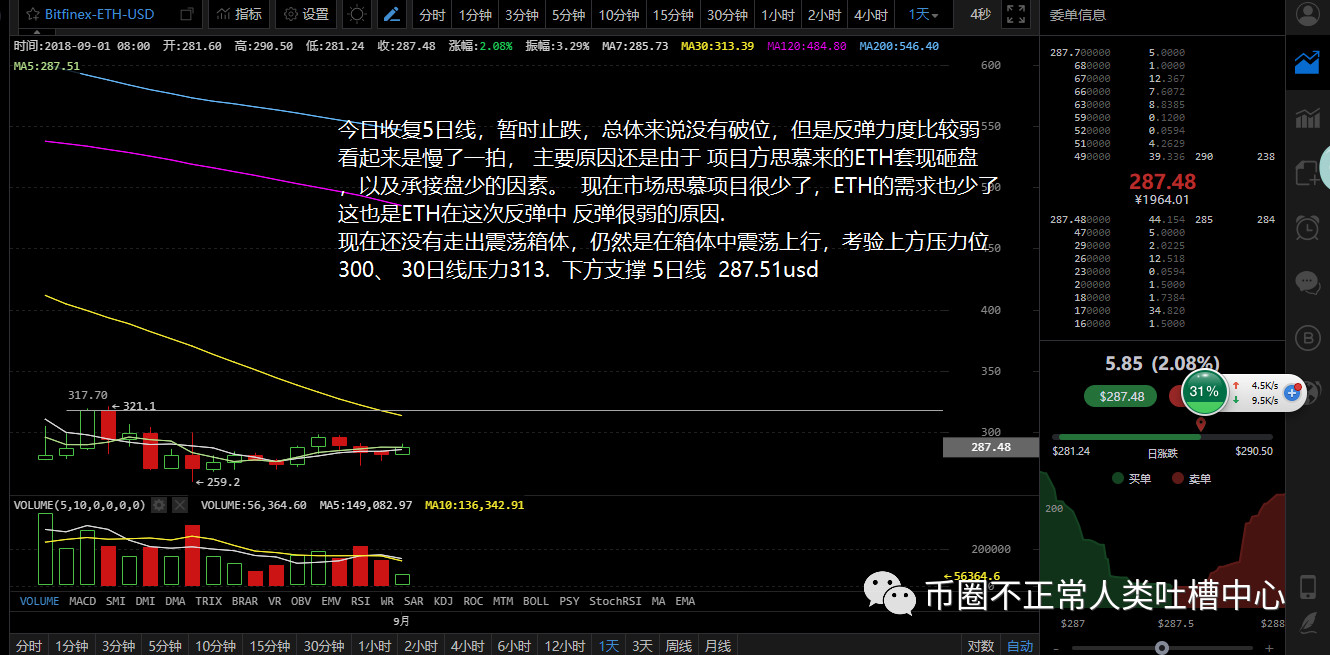Open the bar chart analysis sidebar icon
Image resolution: width=1330 pixels, height=655 pixels.
click(1306, 118)
